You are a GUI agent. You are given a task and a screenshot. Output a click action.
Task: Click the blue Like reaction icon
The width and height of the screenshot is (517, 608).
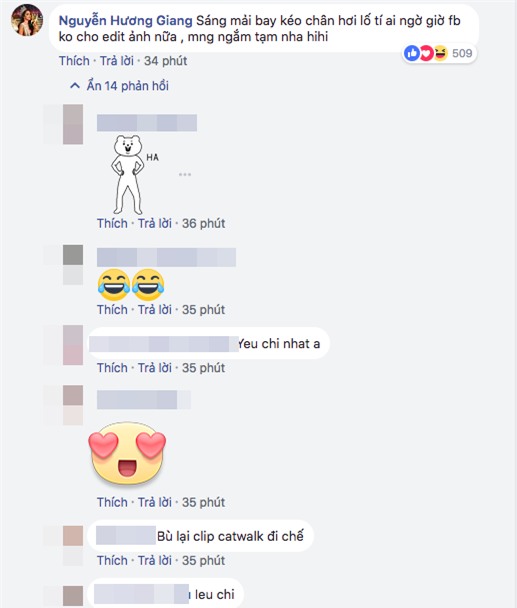coord(412,53)
